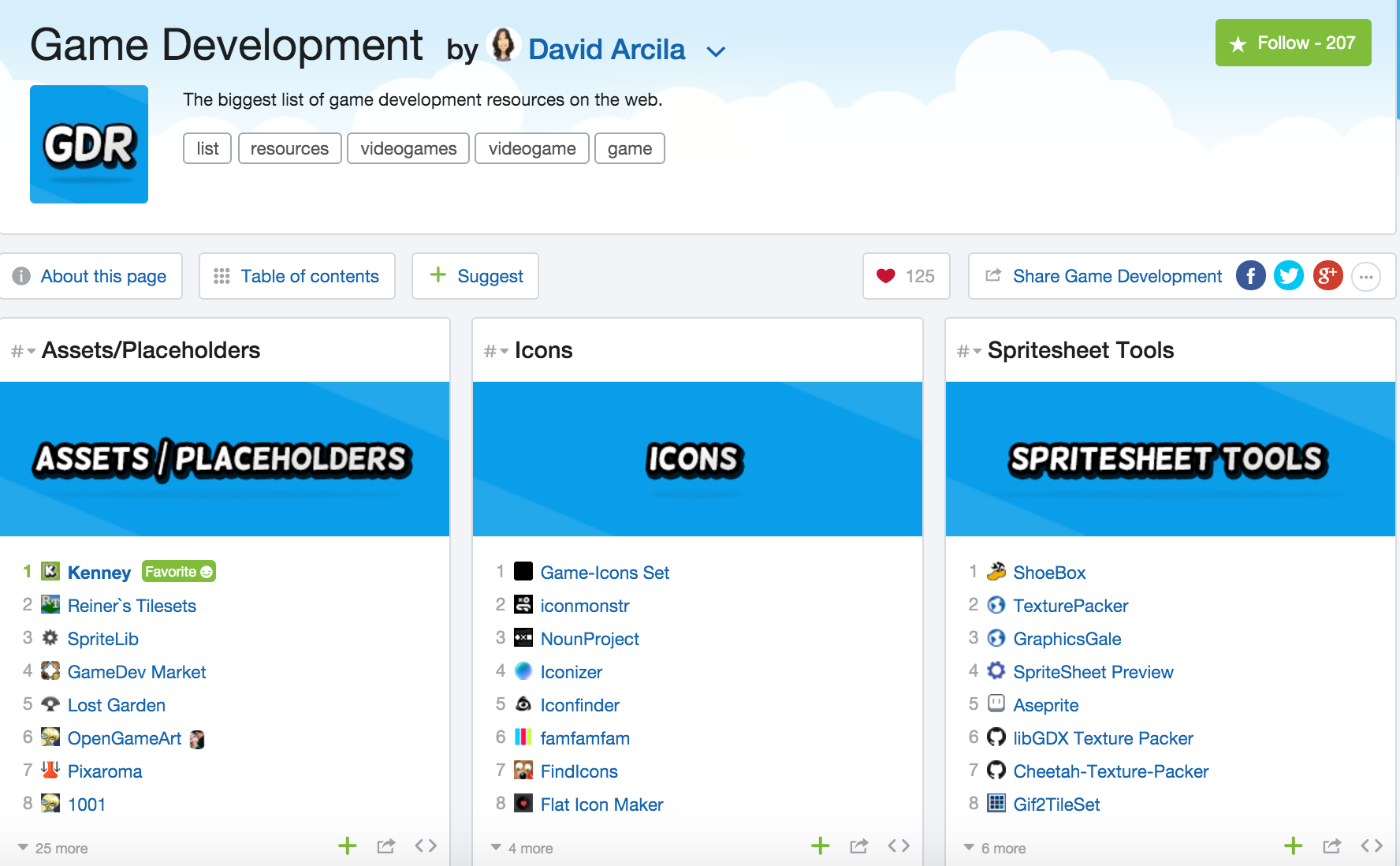Click the Share Game Development link
The height and width of the screenshot is (866, 1400).
[1117, 276]
